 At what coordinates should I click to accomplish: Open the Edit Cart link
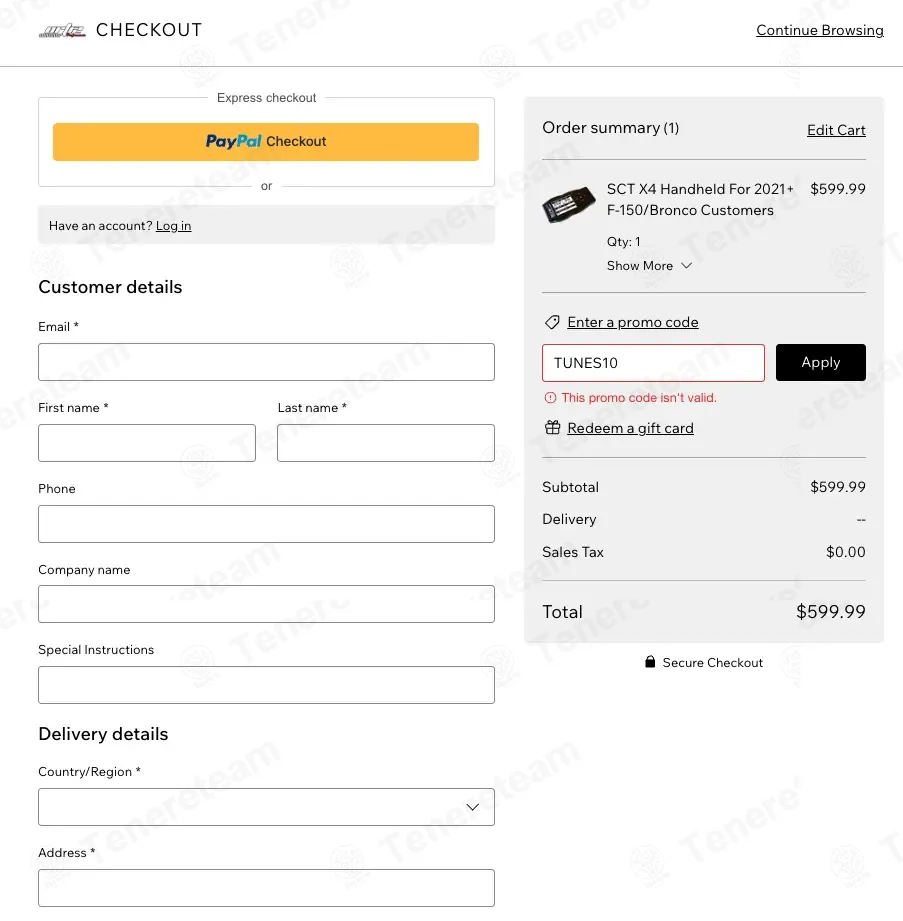836,130
